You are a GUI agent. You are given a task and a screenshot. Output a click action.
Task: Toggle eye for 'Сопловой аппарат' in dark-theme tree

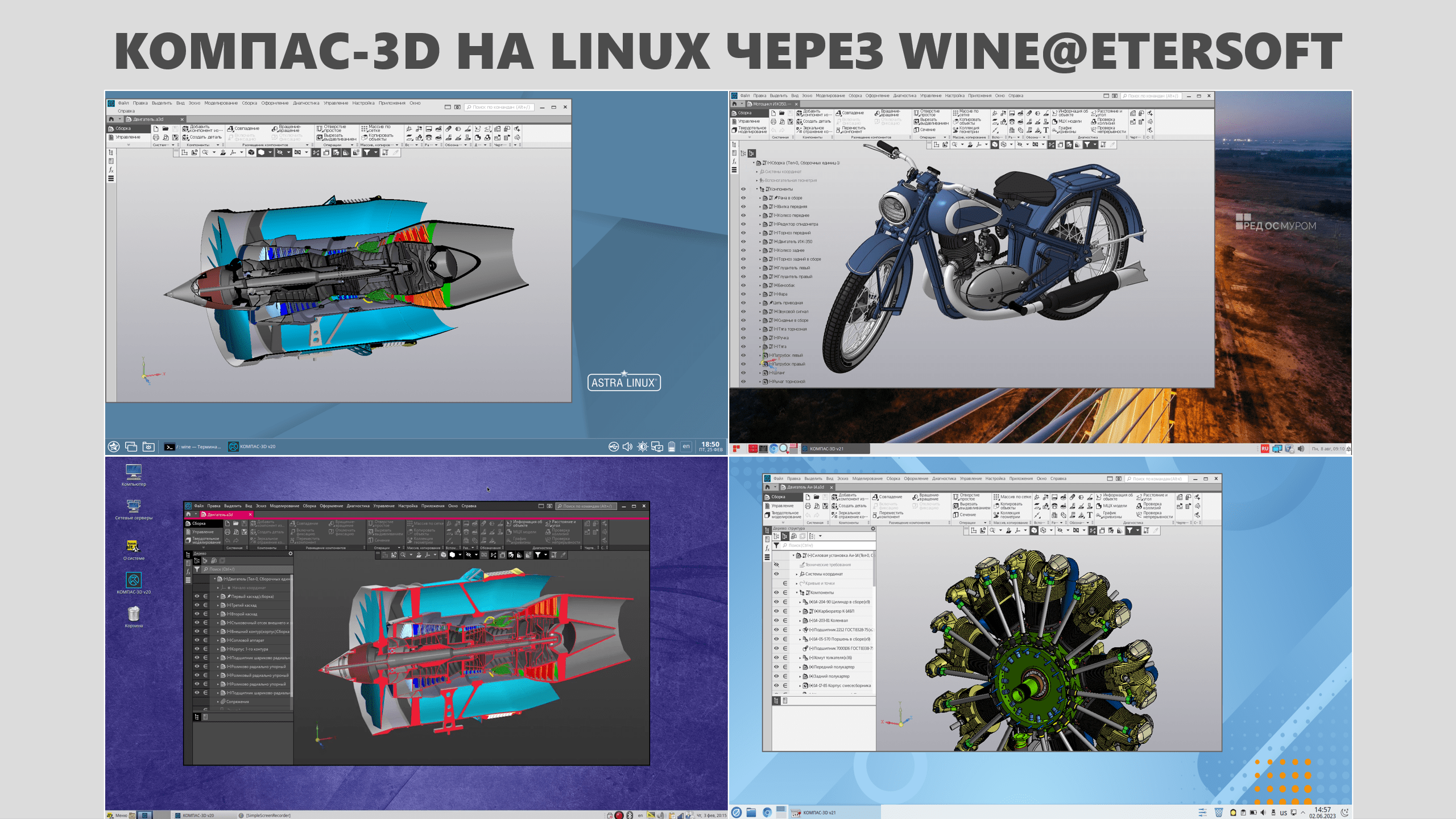(x=197, y=640)
